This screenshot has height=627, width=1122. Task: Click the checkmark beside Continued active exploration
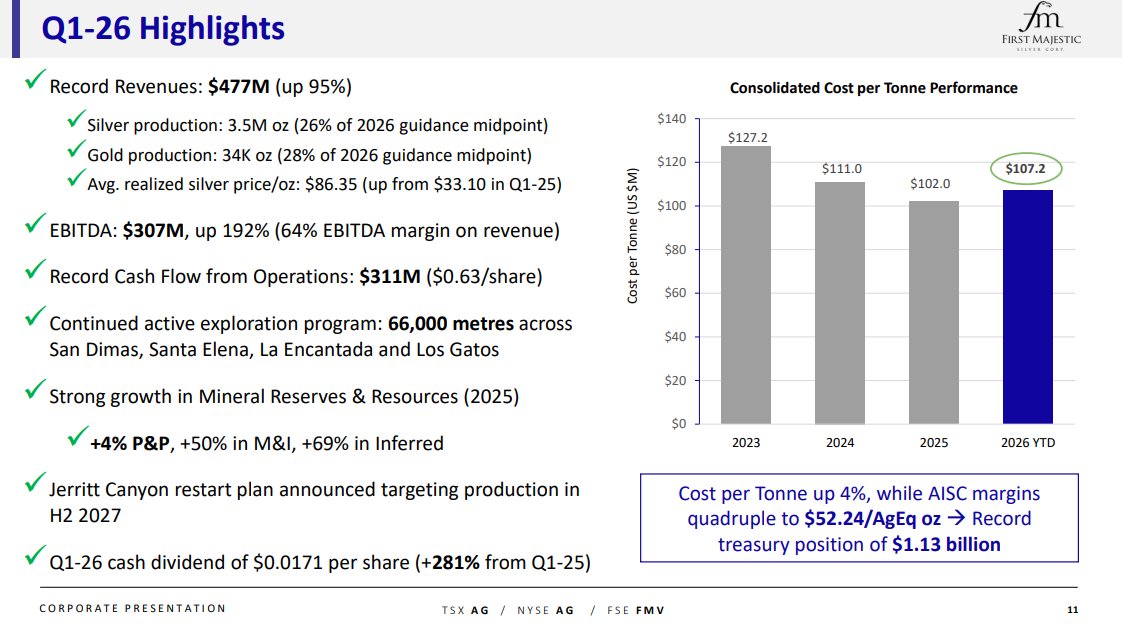[35, 316]
